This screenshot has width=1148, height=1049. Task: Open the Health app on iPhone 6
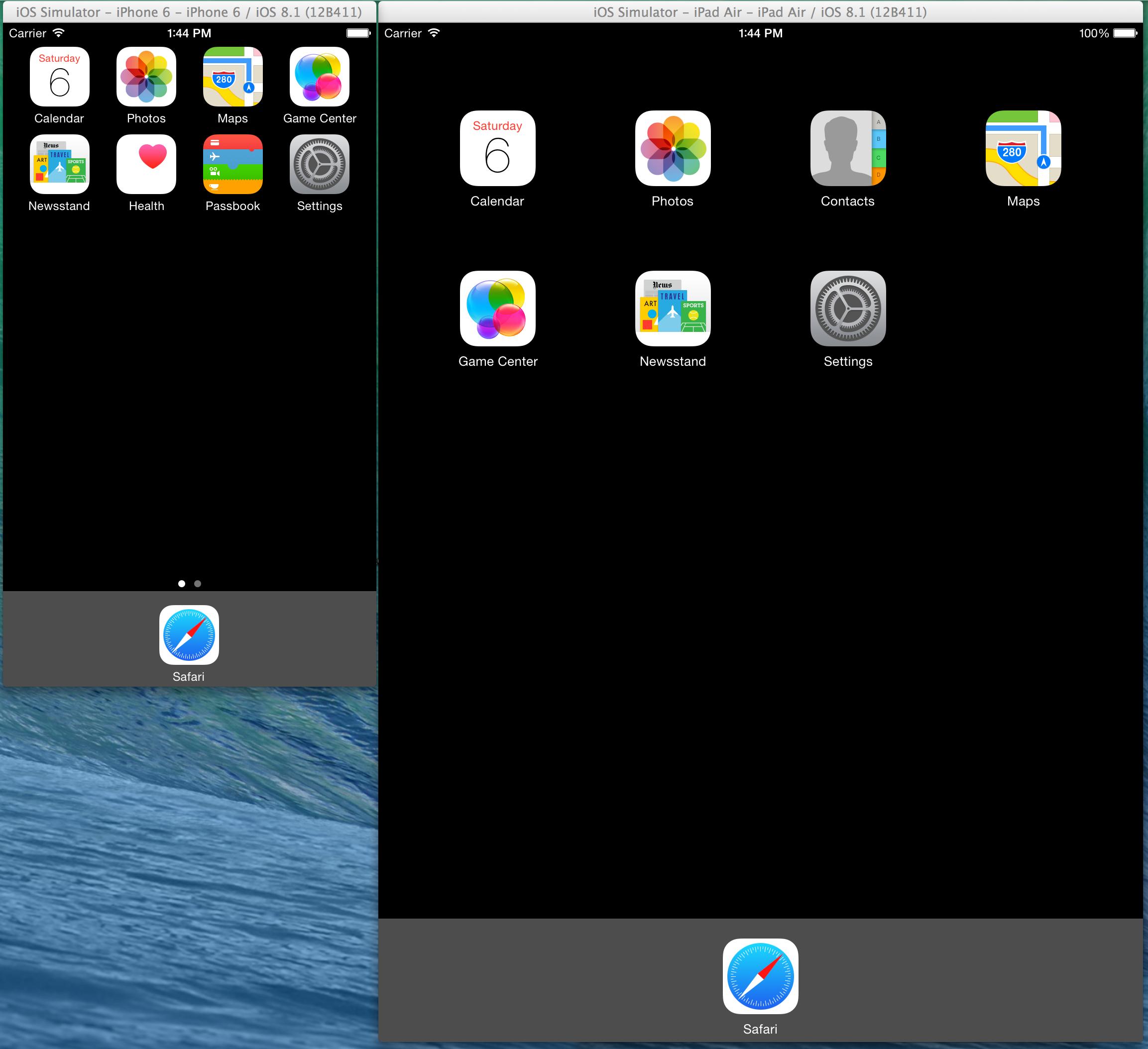pos(146,165)
